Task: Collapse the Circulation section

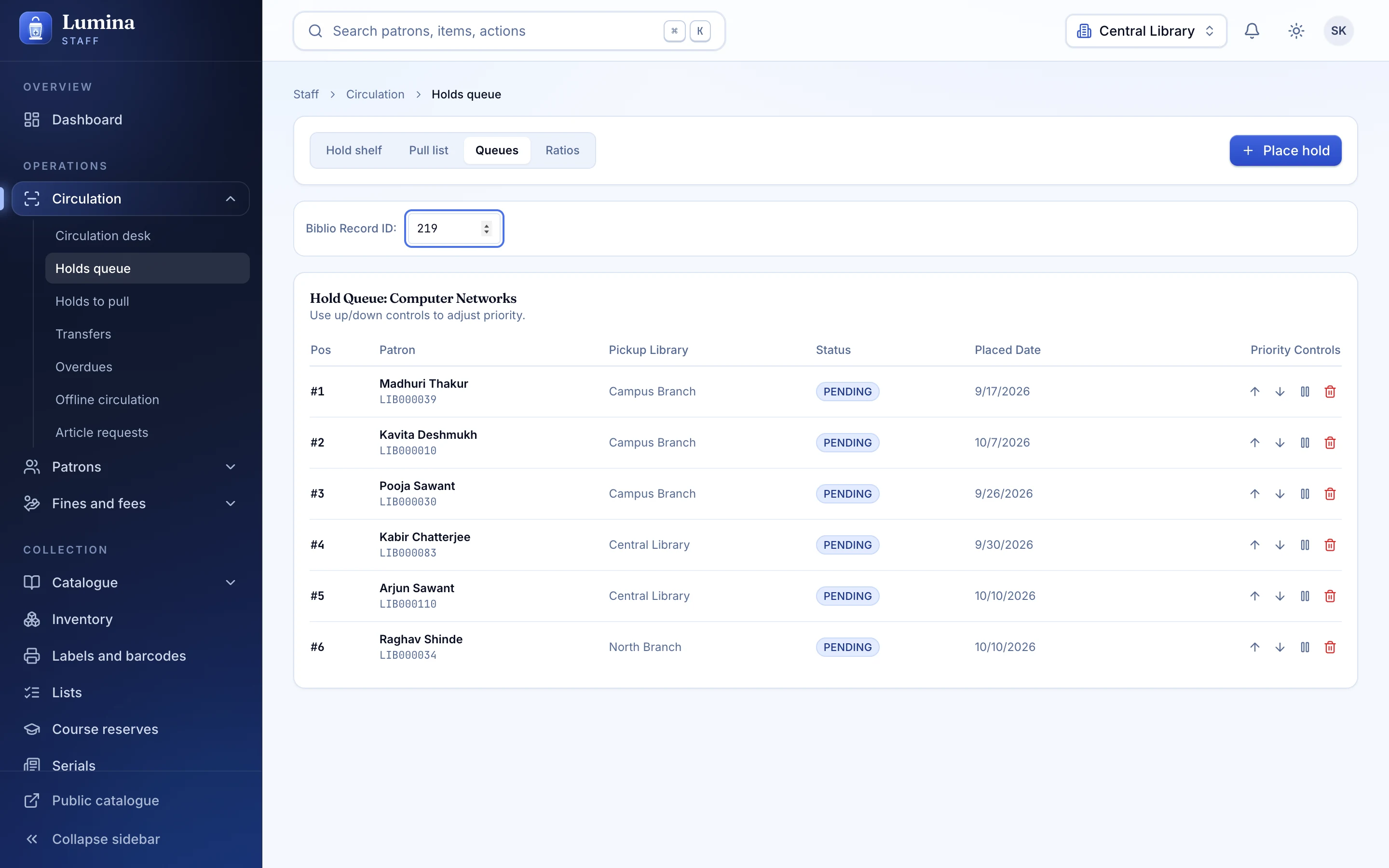Action: coord(131,199)
